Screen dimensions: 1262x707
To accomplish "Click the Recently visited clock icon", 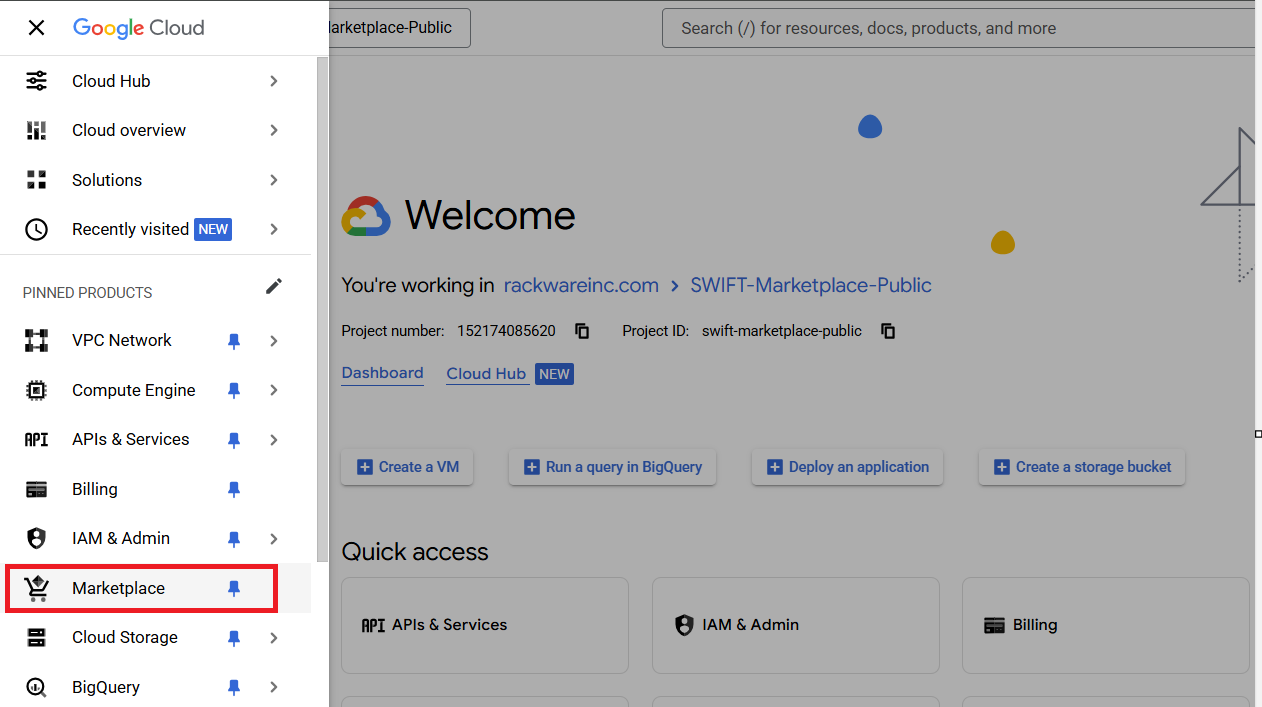I will [36, 229].
